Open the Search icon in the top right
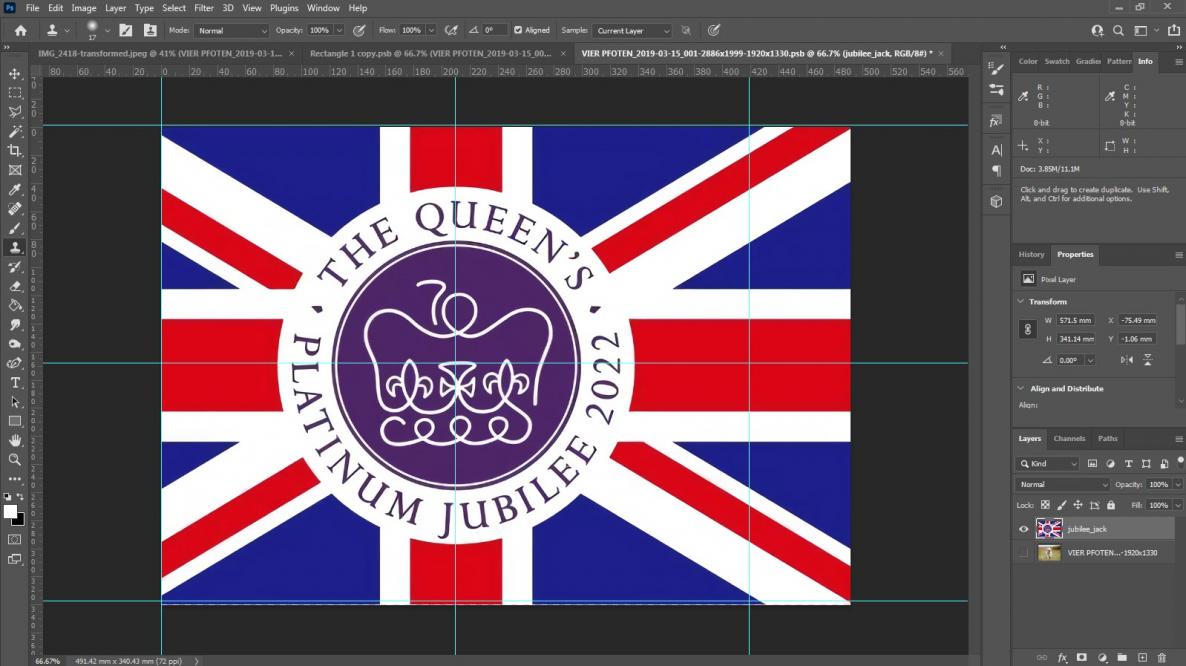Image resolution: width=1186 pixels, height=666 pixels. pyautogui.click(x=1118, y=30)
